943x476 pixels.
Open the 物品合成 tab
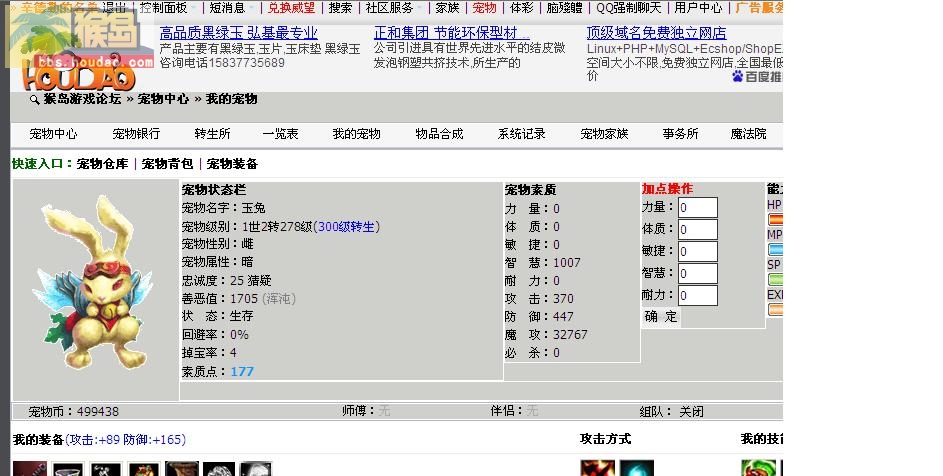coord(440,134)
